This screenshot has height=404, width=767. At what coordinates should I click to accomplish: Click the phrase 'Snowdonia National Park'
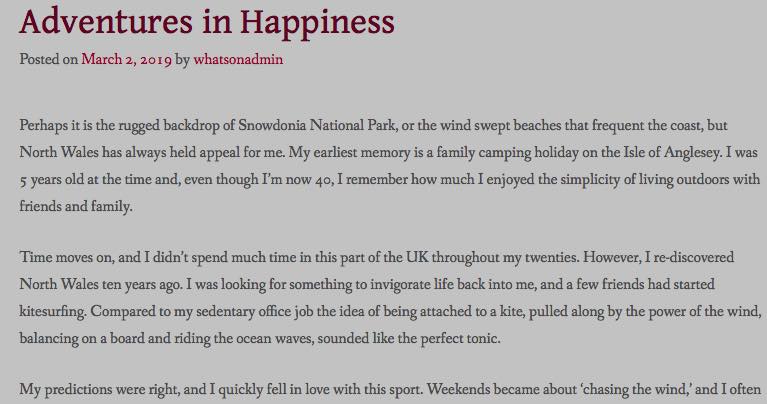[x=340, y=128]
